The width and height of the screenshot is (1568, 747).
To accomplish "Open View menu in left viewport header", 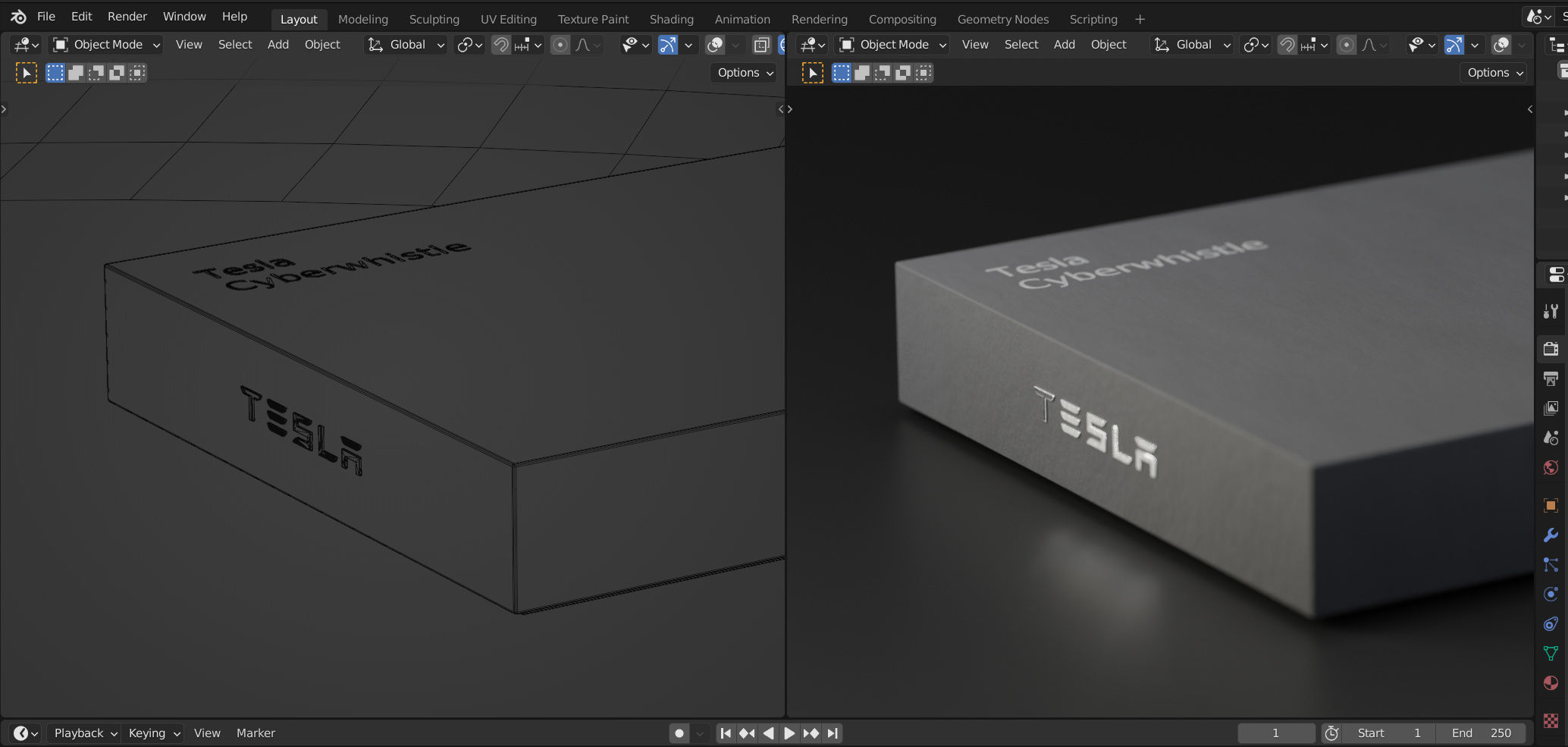I will pos(189,45).
